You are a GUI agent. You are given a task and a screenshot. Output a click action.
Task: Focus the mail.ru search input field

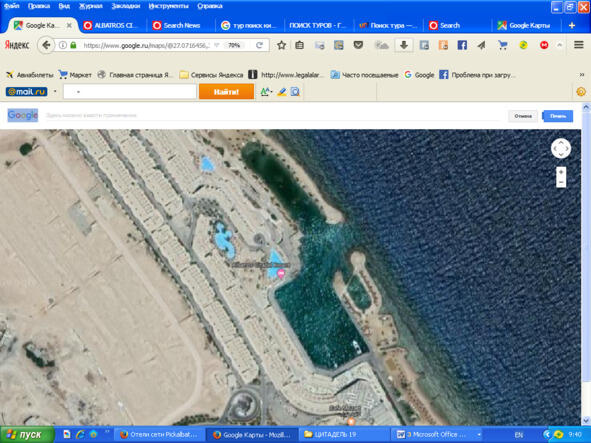(130, 92)
